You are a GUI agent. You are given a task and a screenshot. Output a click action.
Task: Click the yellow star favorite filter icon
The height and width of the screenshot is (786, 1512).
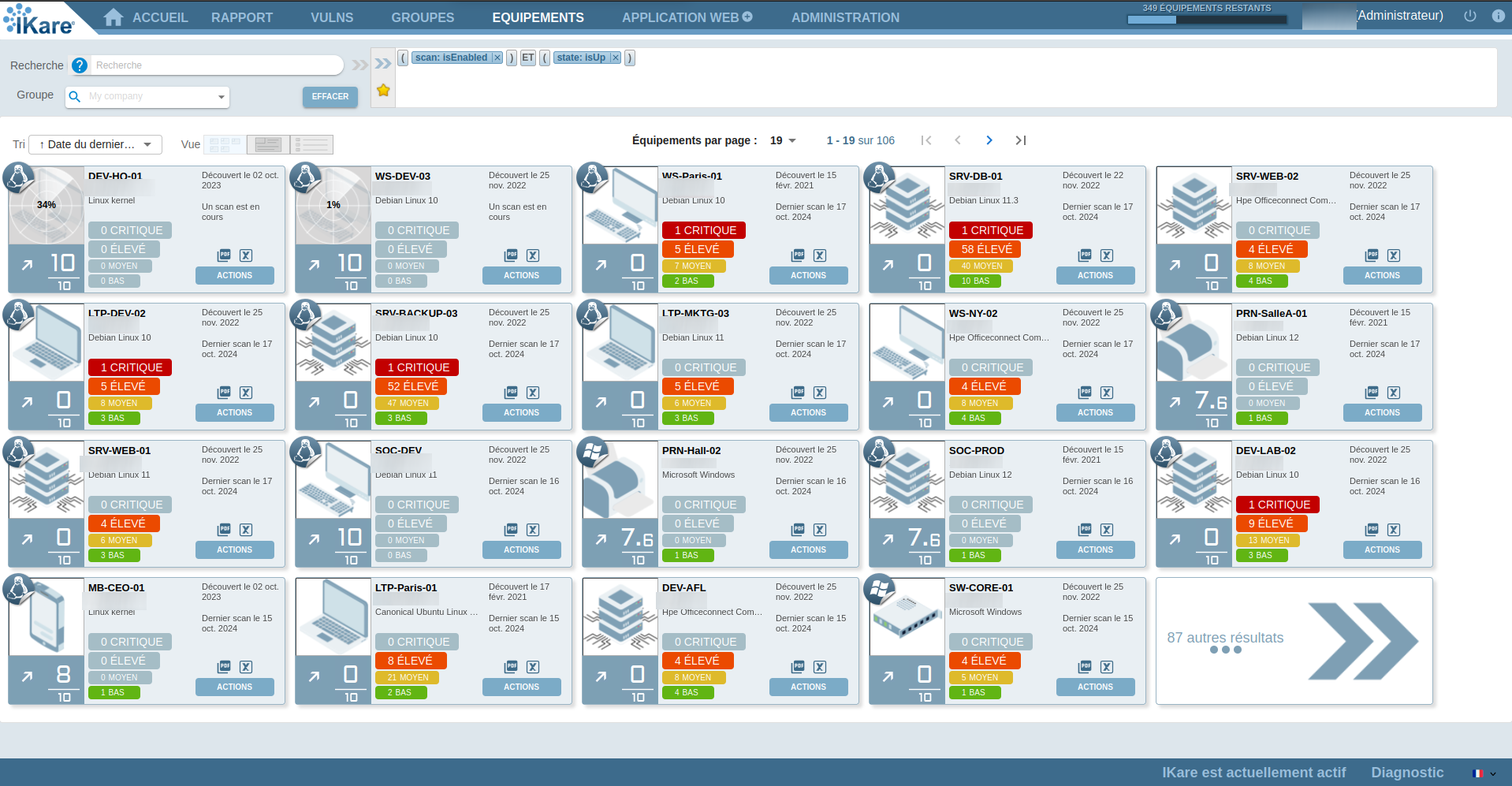(x=383, y=90)
